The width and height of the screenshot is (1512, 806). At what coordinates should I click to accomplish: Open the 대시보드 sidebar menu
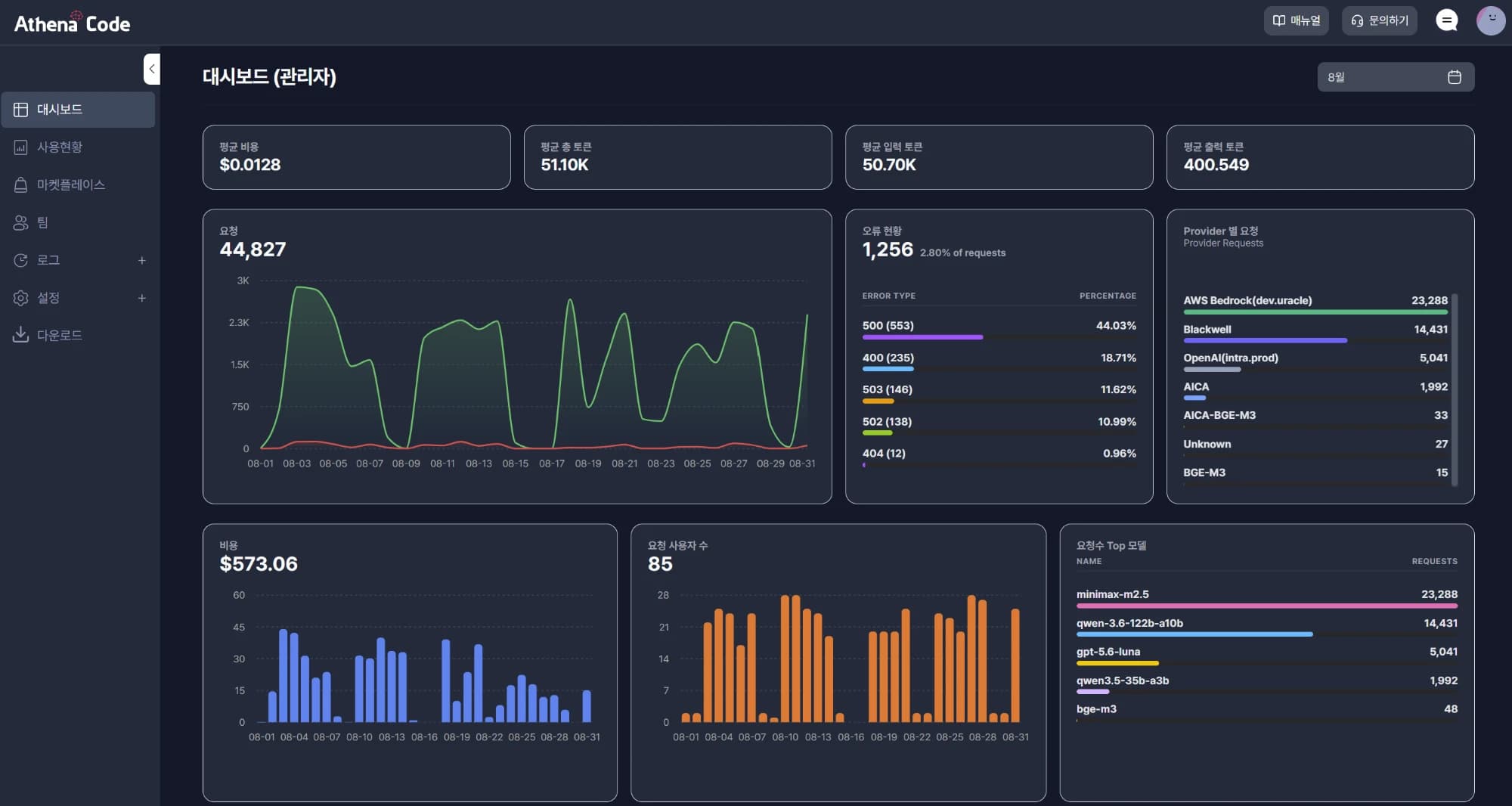point(79,110)
